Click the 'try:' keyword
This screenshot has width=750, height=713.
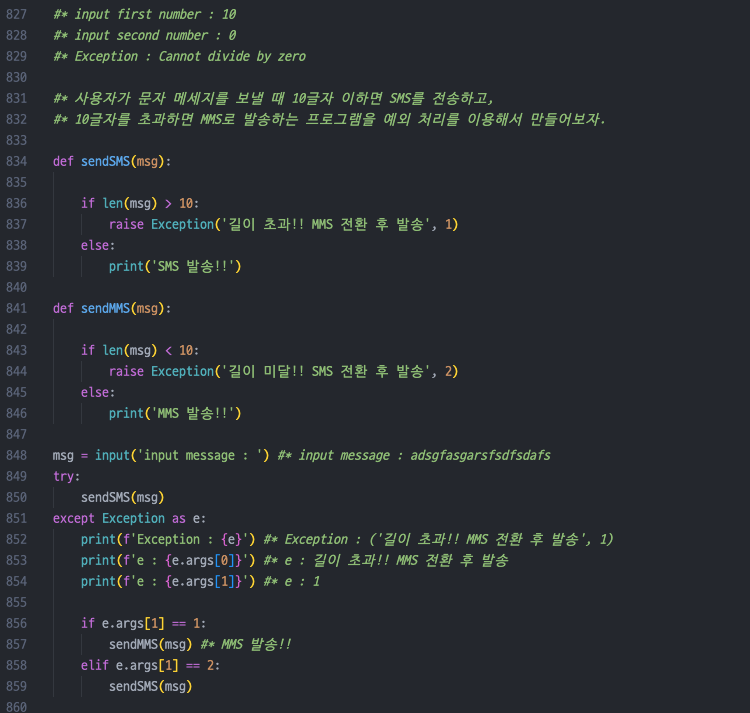click(66, 476)
